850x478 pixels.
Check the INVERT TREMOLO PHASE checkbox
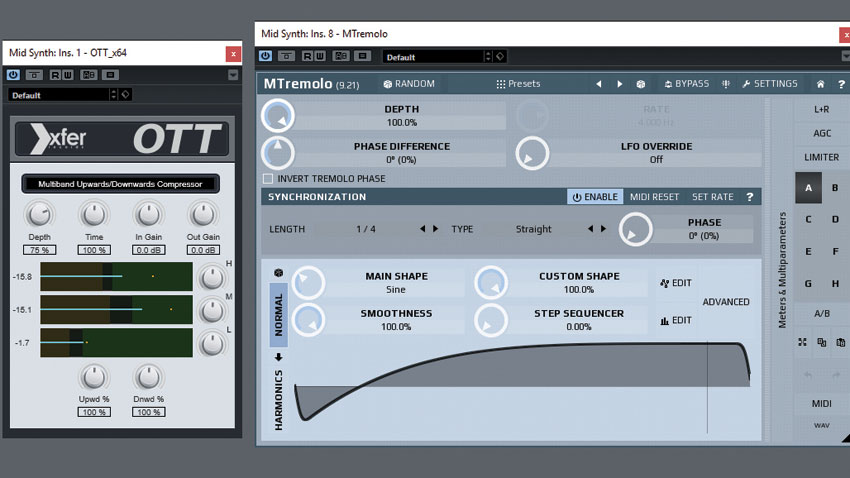(268, 178)
